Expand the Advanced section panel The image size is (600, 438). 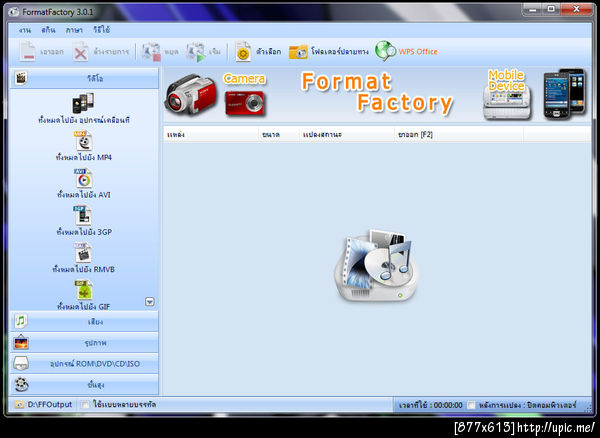click(84, 385)
